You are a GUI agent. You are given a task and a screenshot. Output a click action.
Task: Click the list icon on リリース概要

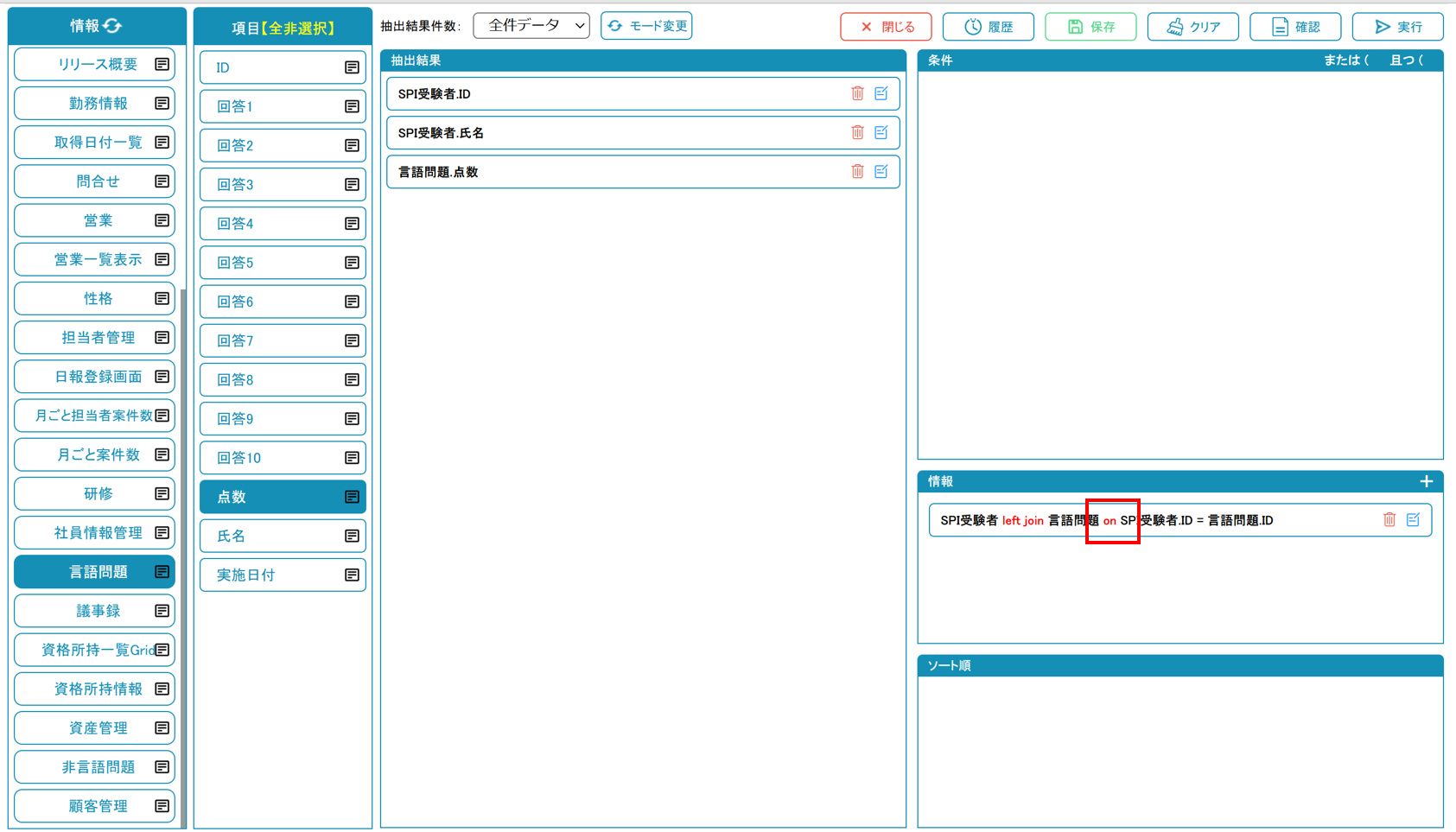pos(162,64)
